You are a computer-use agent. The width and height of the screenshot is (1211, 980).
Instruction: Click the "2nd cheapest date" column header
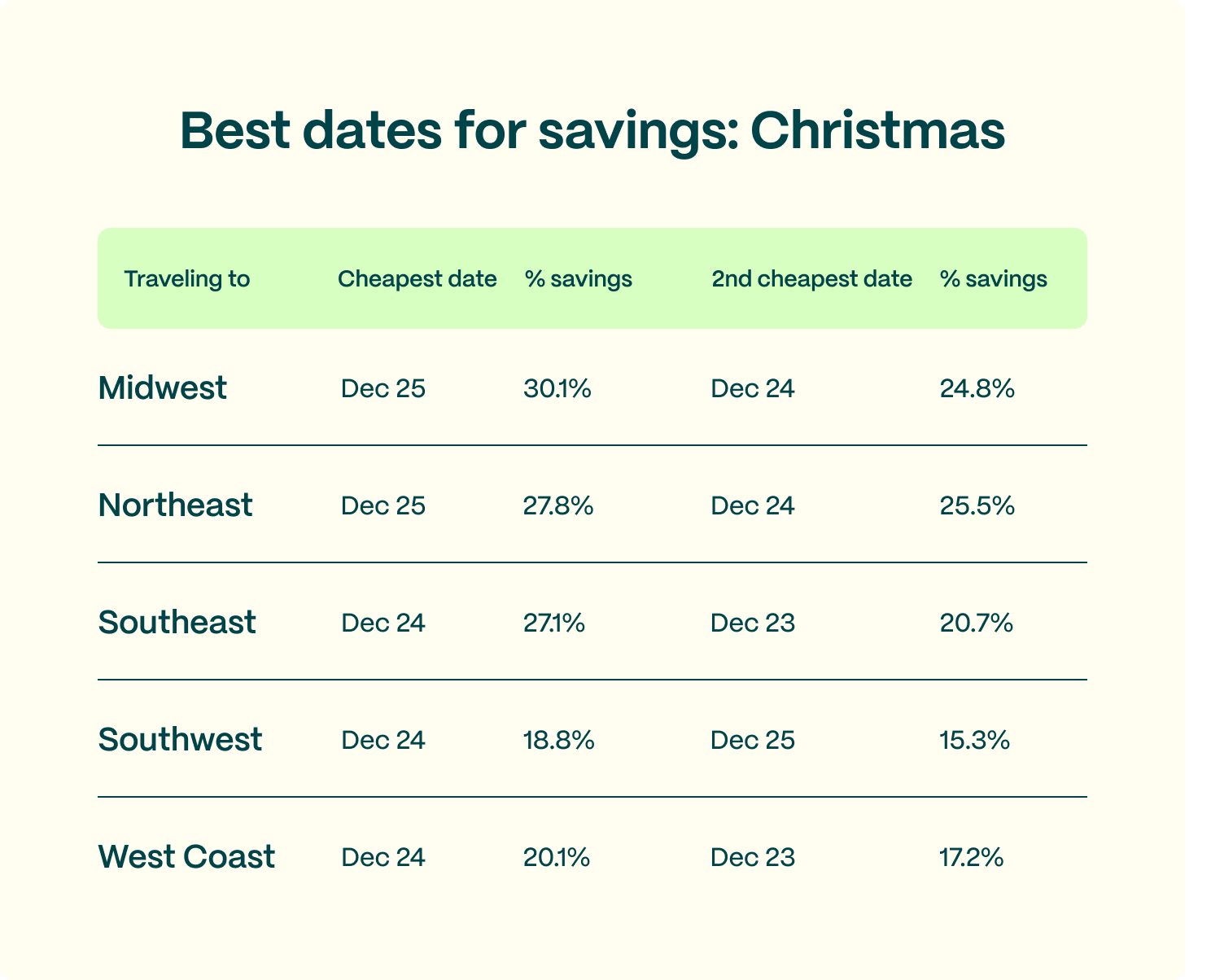(x=811, y=279)
